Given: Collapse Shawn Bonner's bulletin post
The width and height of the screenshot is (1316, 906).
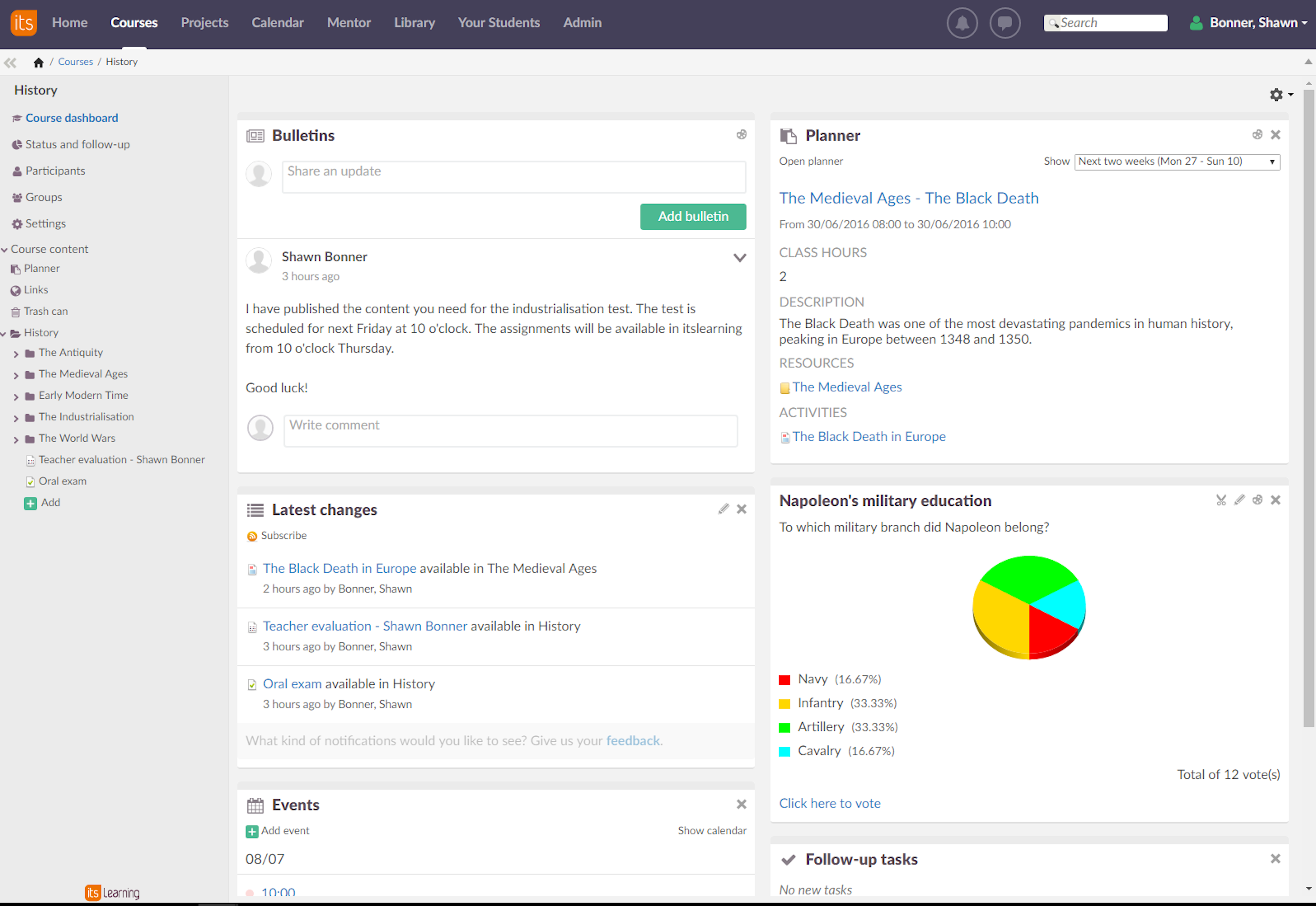Looking at the screenshot, I should (740, 258).
